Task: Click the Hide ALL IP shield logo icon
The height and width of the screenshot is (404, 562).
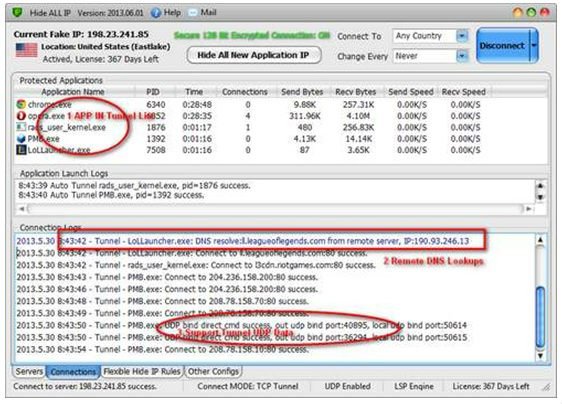Action: click(x=17, y=13)
